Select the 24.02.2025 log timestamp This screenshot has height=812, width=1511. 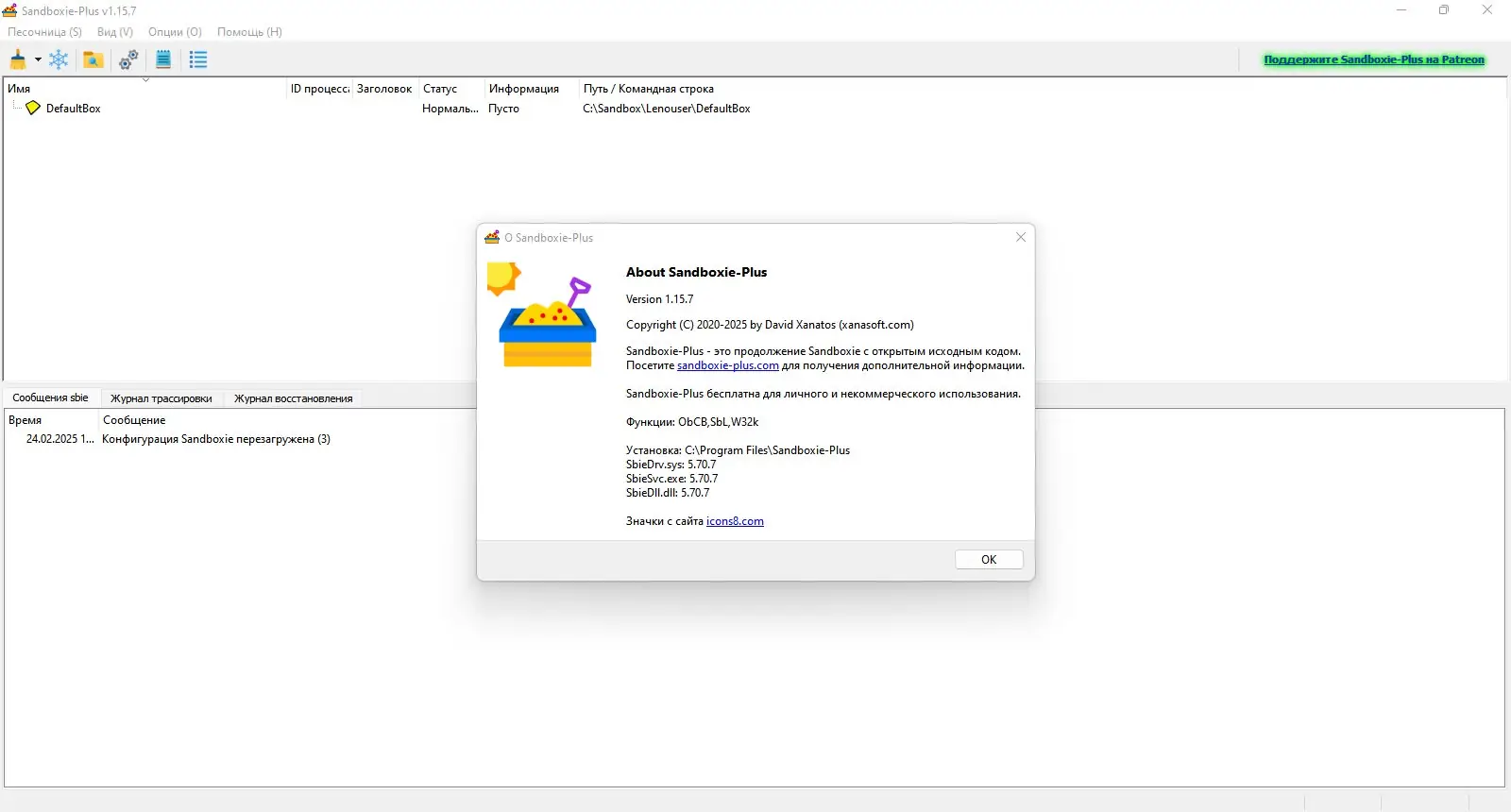(x=60, y=439)
